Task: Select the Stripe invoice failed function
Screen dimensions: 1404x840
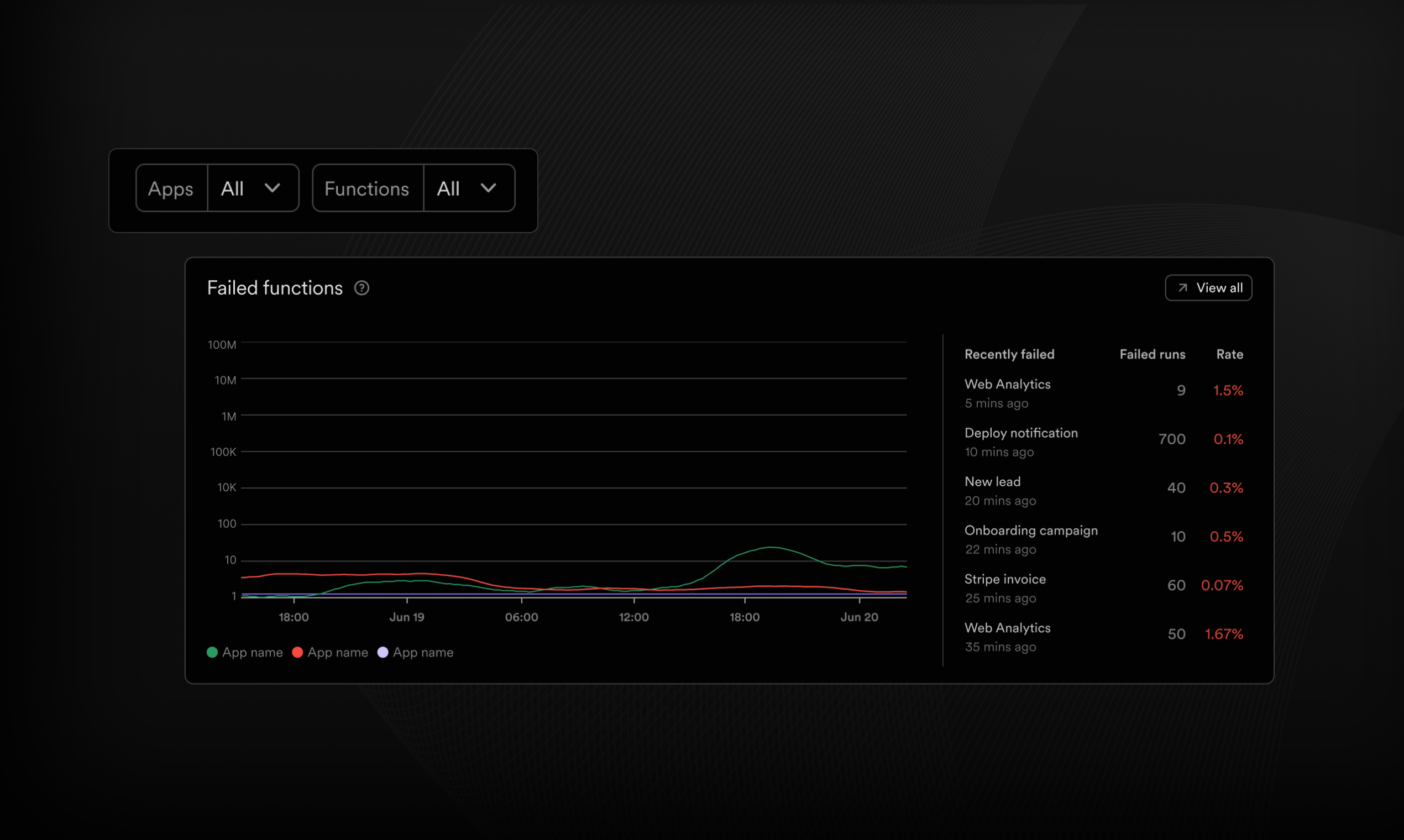Action: [x=1005, y=579]
